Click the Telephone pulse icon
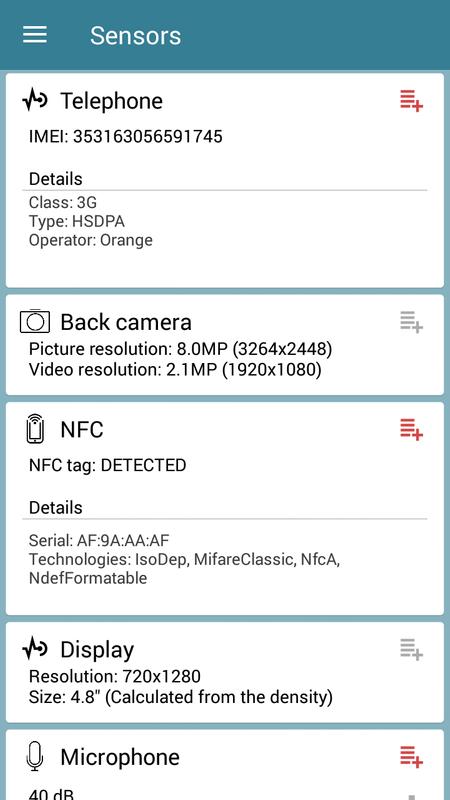This screenshot has width=450, height=800. (x=35, y=100)
